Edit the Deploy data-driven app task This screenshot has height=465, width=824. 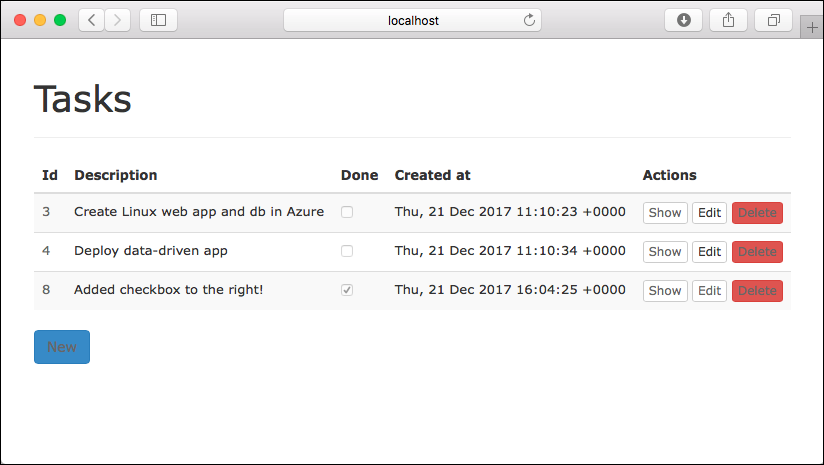[x=709, y=251]
